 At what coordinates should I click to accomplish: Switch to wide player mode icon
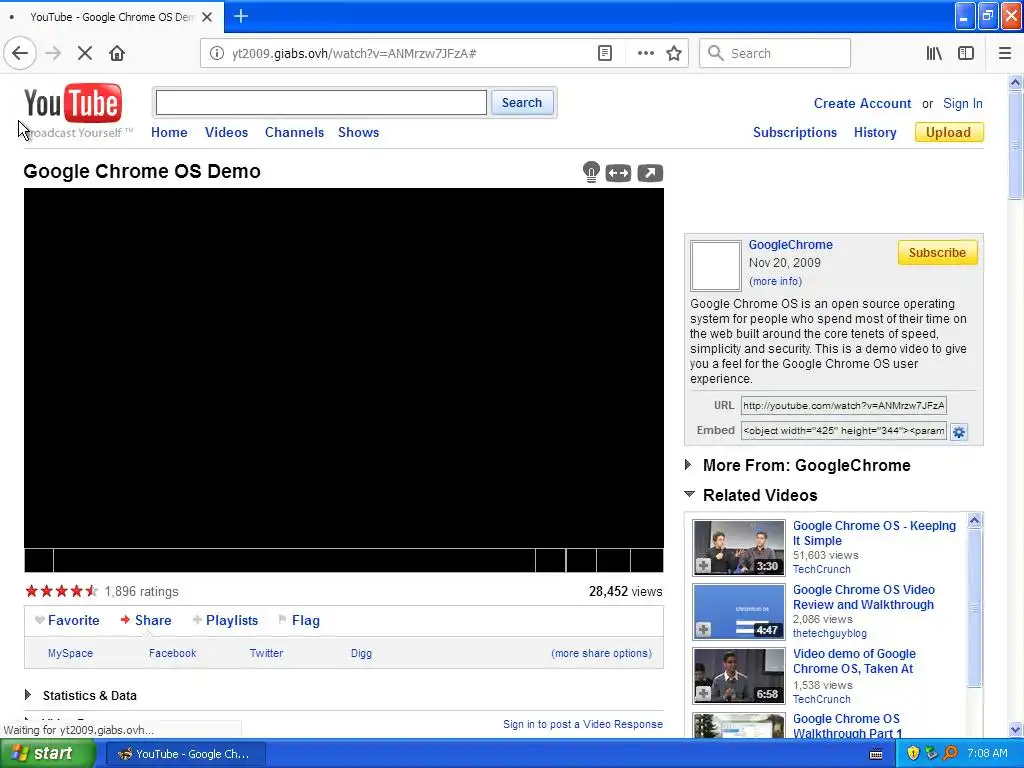coord(618,173)
